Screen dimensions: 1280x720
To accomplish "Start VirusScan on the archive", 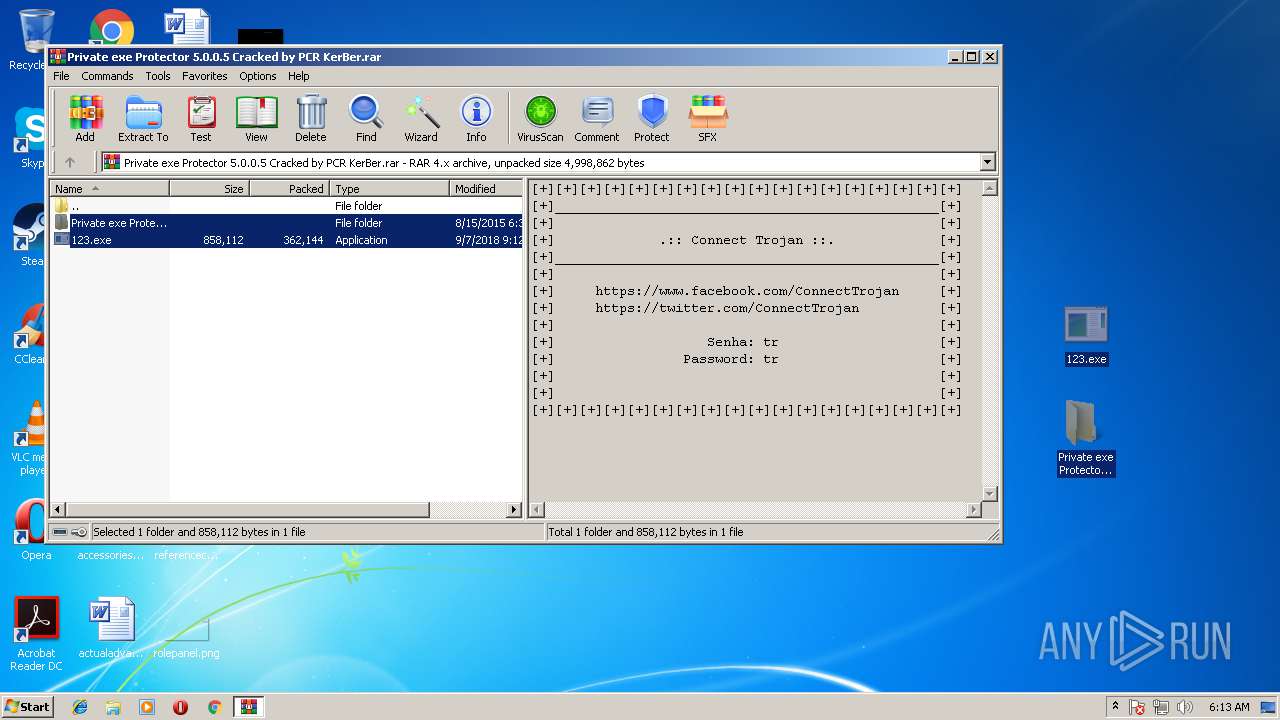I will (x=540, y=119).
